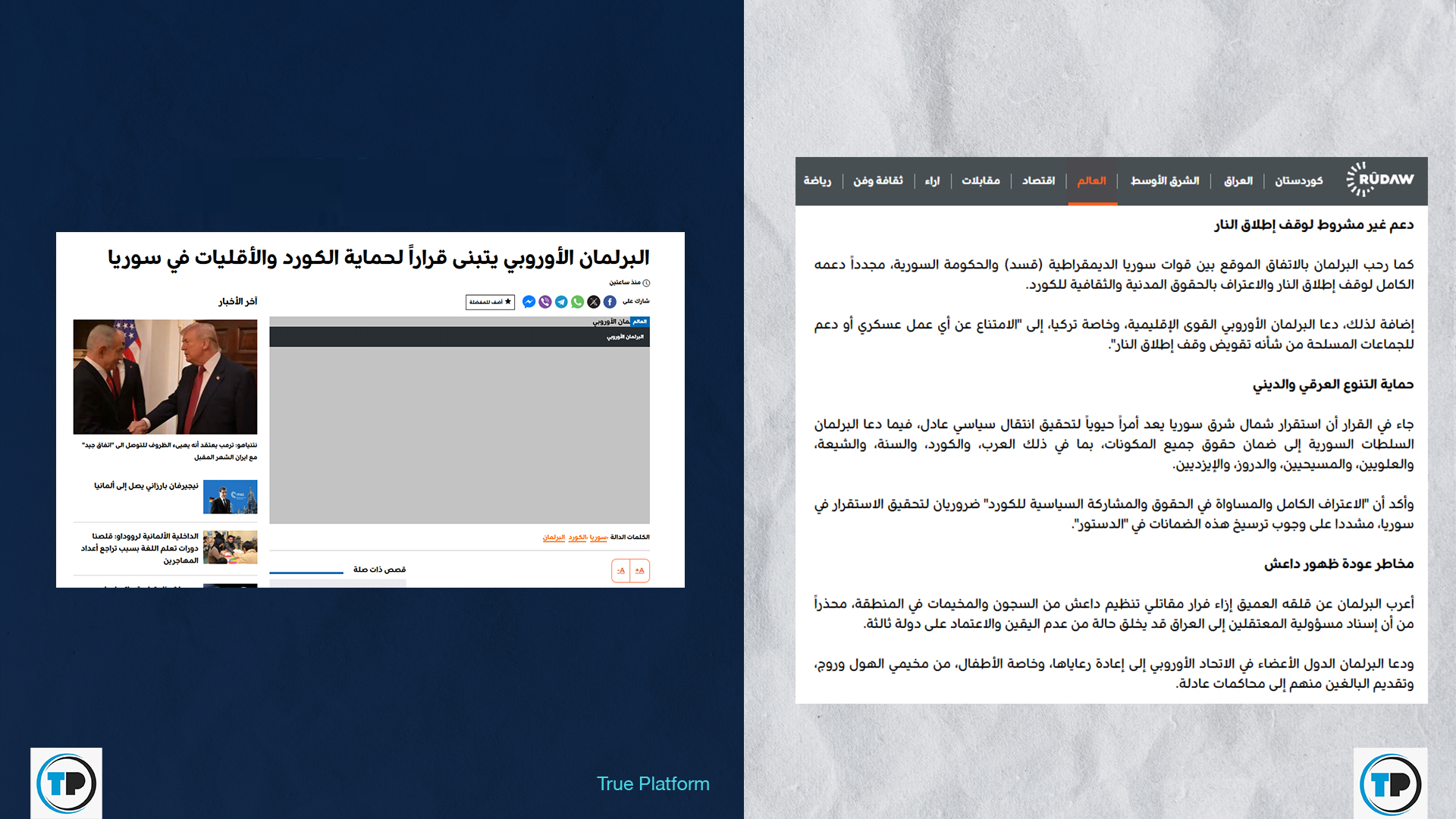Click the سوريا keyword tag link
The height and width of the screenshot is (819, 1456).
598,537
